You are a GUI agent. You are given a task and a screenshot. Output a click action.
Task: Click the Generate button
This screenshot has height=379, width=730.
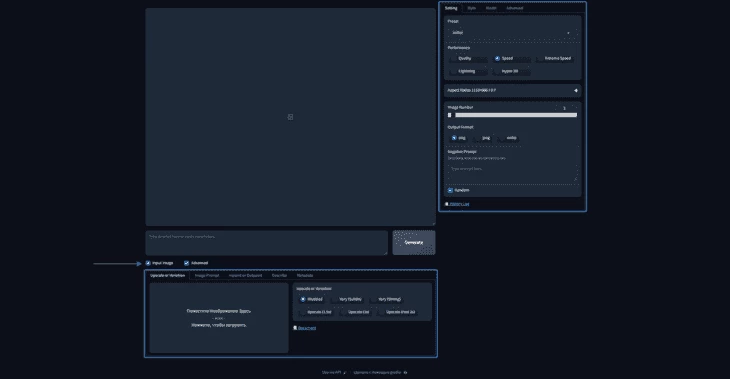[x=414, y=243]
